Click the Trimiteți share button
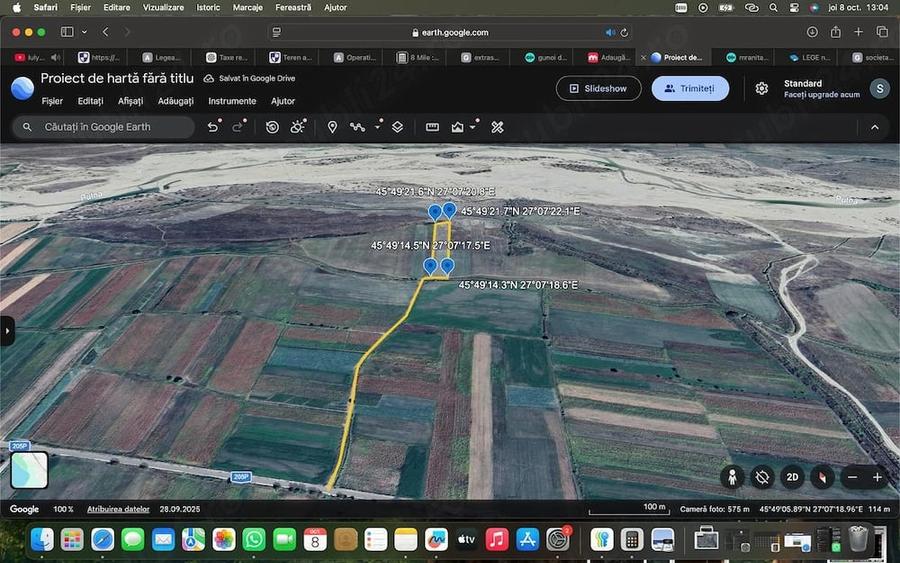This screenshot has height=563, width=900. pos(690,88)
